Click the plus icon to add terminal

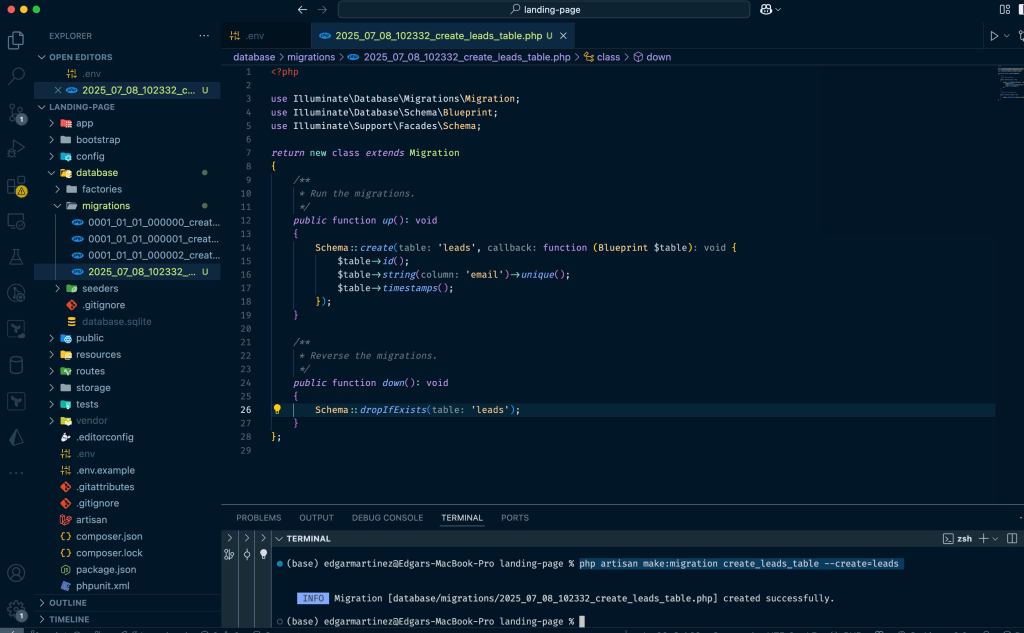(983, 538)
